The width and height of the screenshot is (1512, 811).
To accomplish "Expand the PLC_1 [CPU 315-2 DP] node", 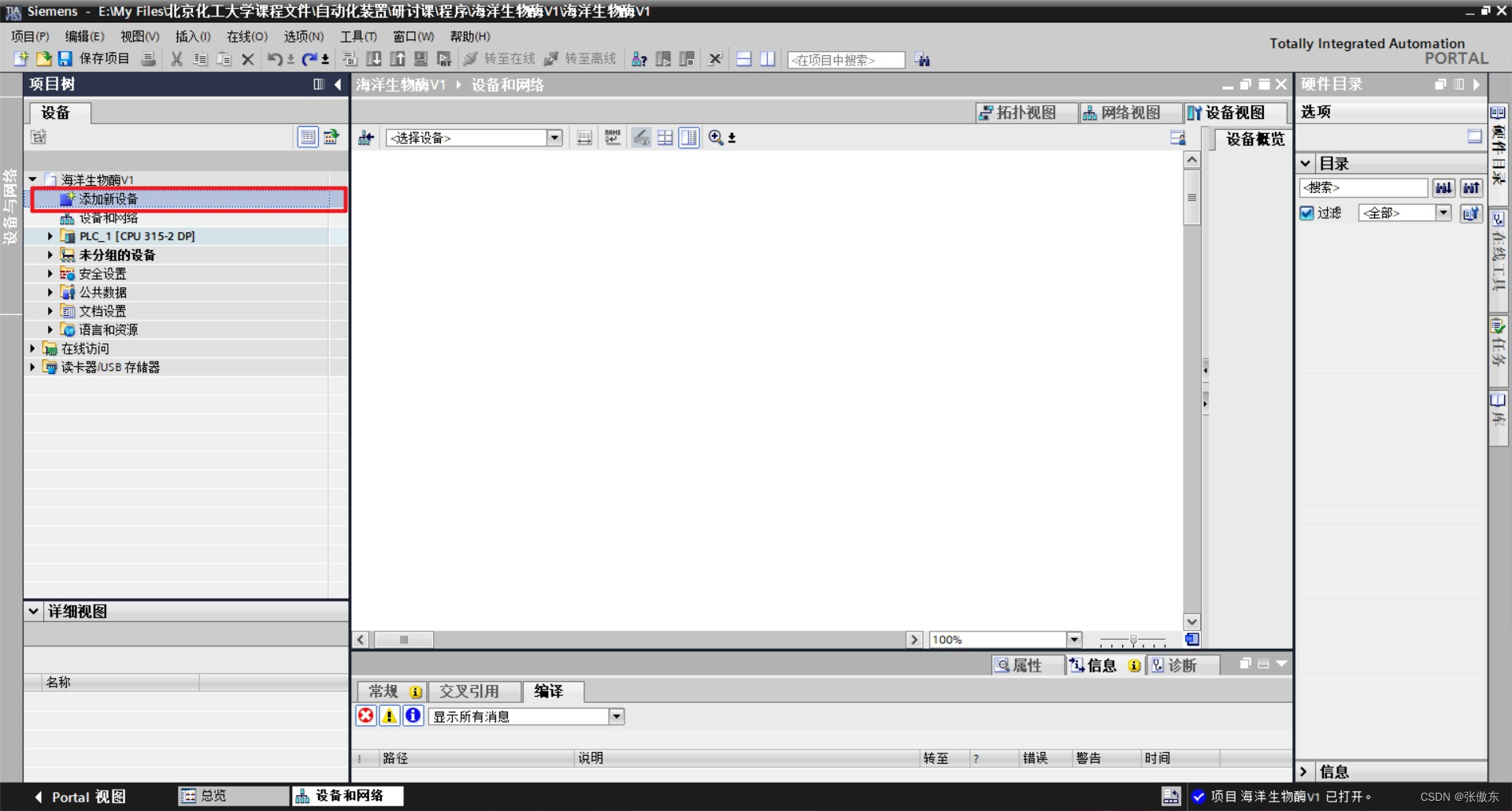I will (50, 236).
